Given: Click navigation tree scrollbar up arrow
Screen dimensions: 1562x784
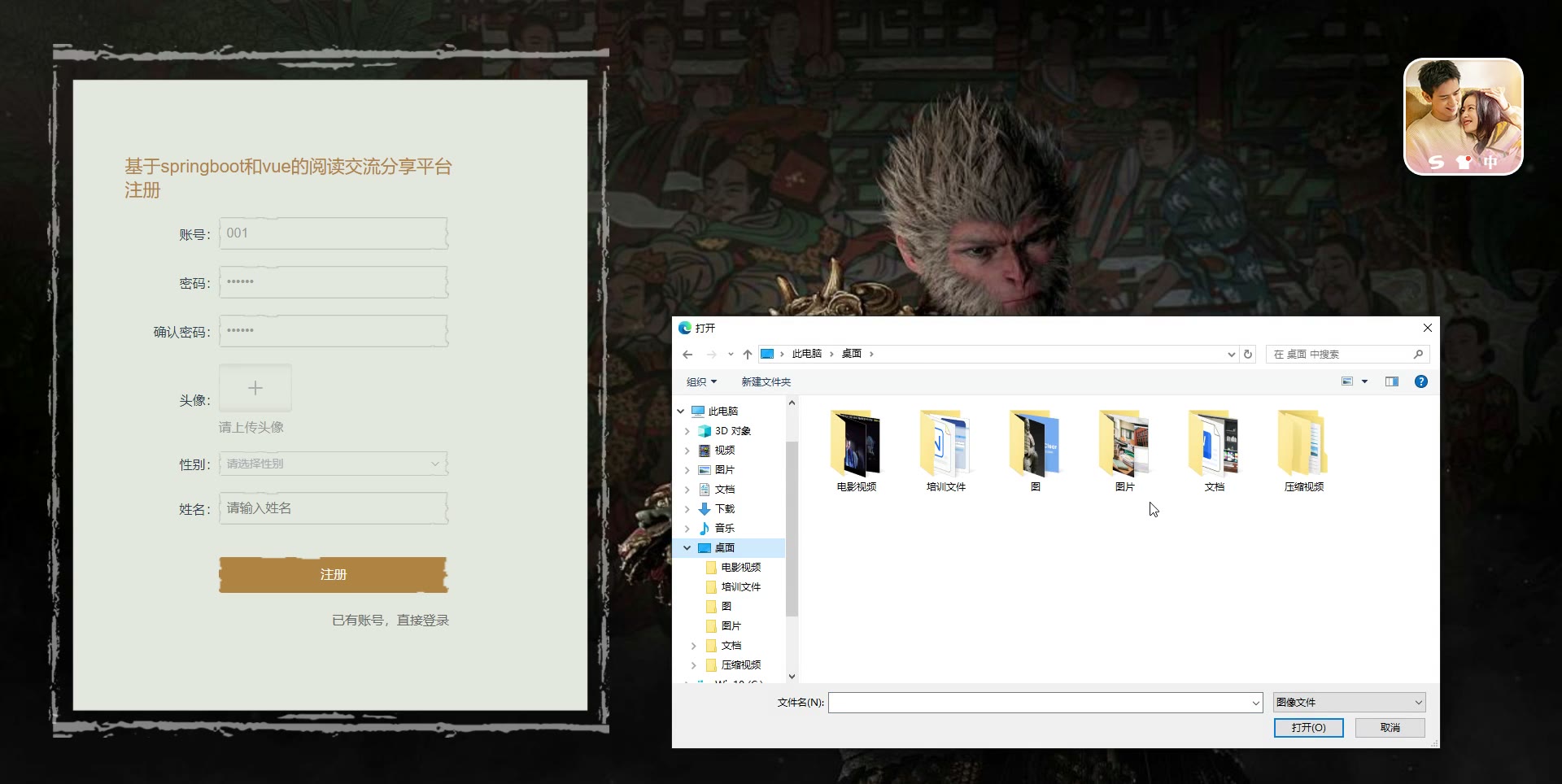Looking at the screenshot, I should coord(792,403).
